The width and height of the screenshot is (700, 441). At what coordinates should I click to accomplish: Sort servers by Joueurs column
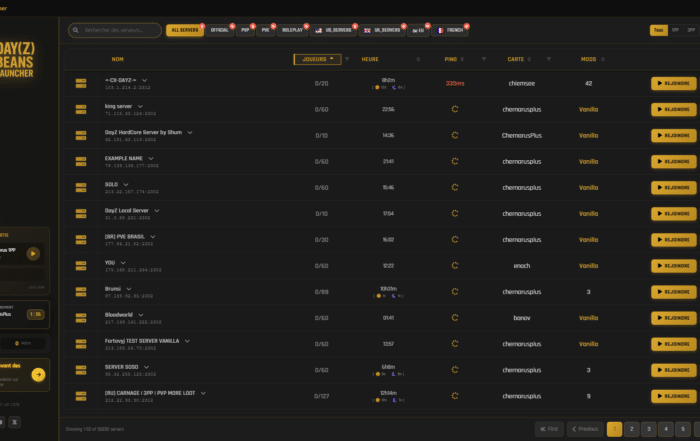click(317, 59)
